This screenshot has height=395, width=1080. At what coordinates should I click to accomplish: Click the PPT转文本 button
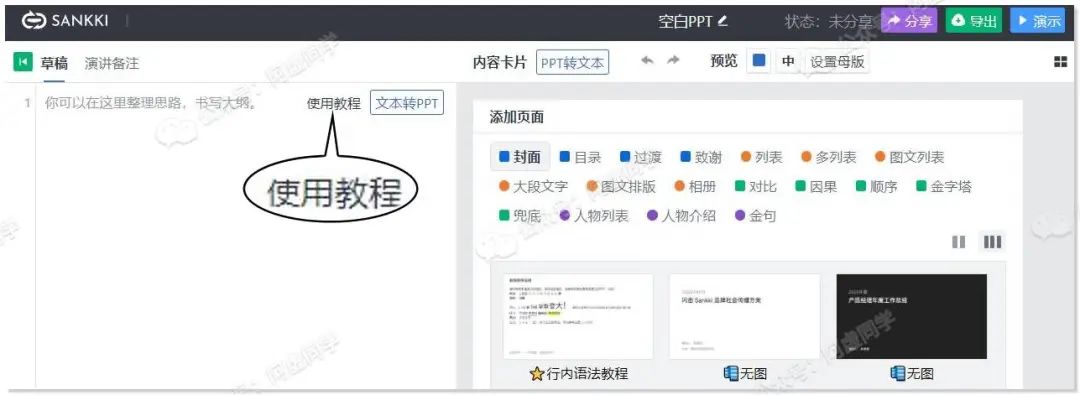point(572,63)
